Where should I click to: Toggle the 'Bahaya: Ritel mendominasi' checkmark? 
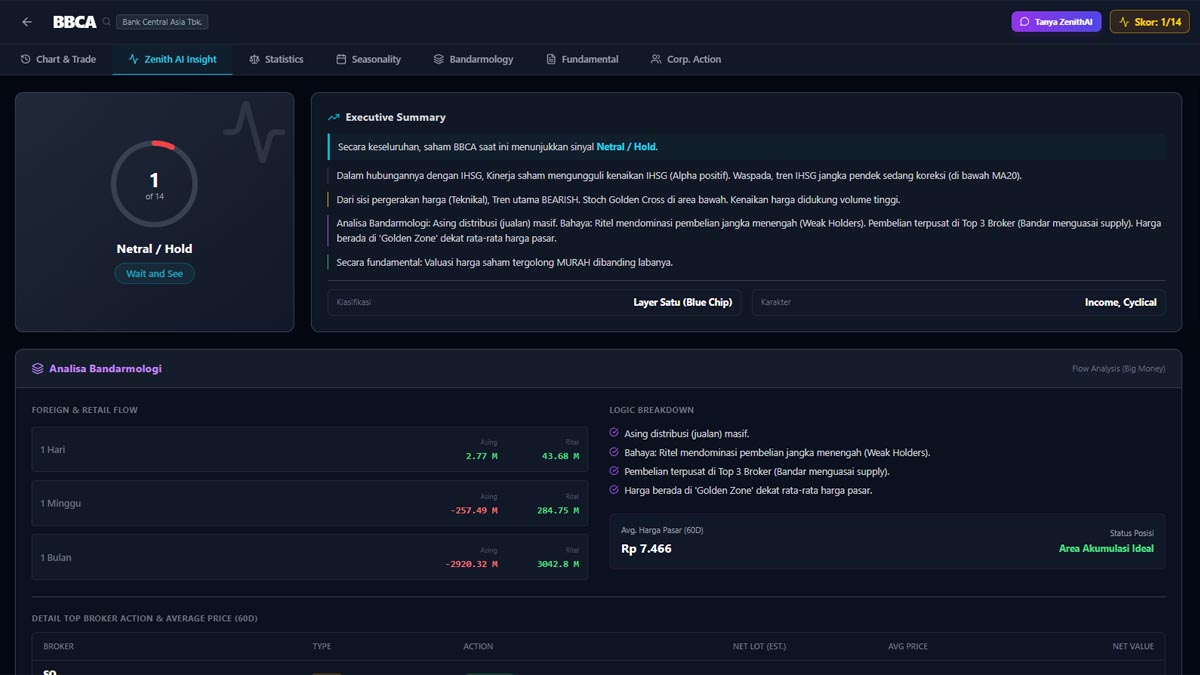tap(614, 452)
